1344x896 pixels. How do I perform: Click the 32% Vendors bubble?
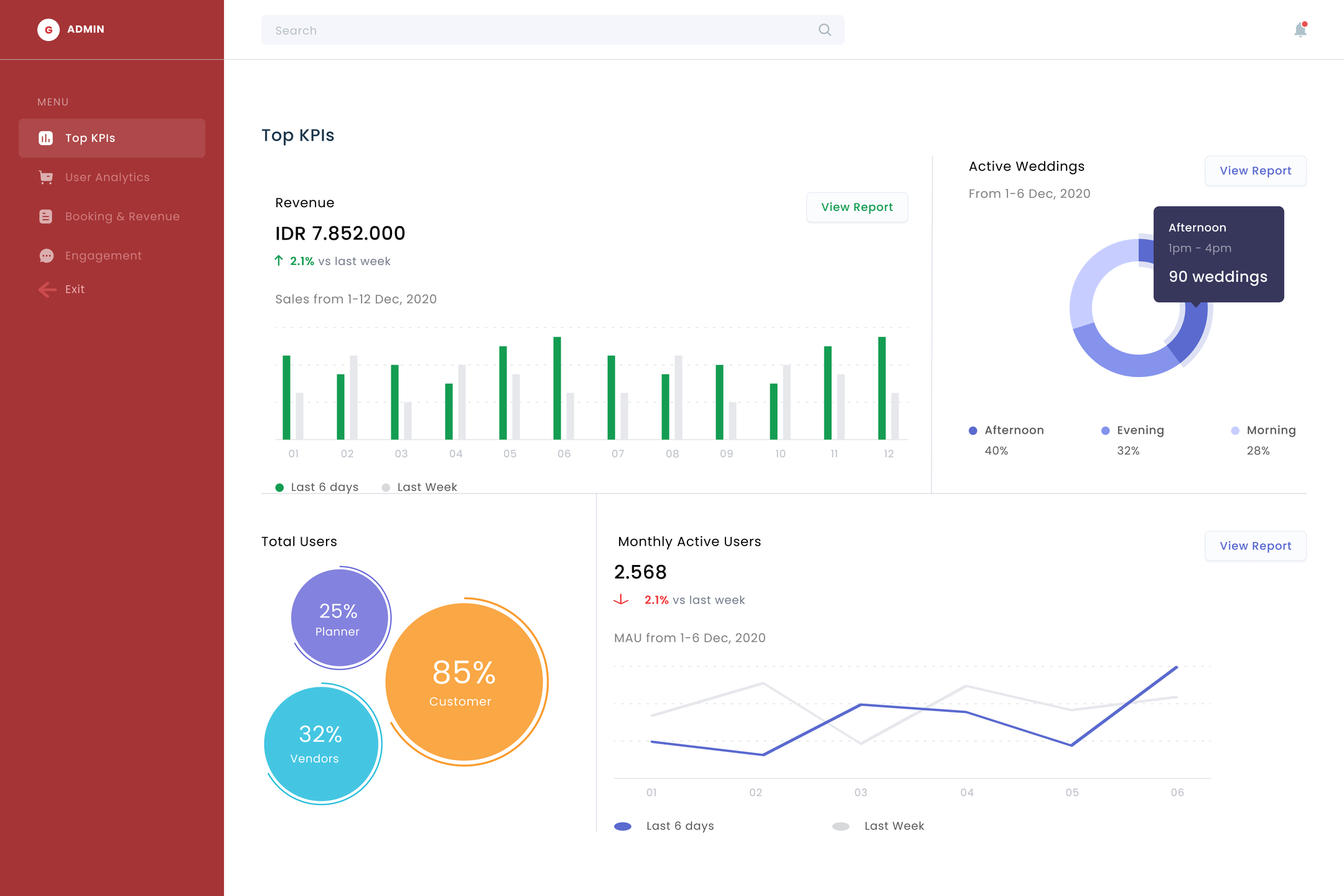(321, 744)
